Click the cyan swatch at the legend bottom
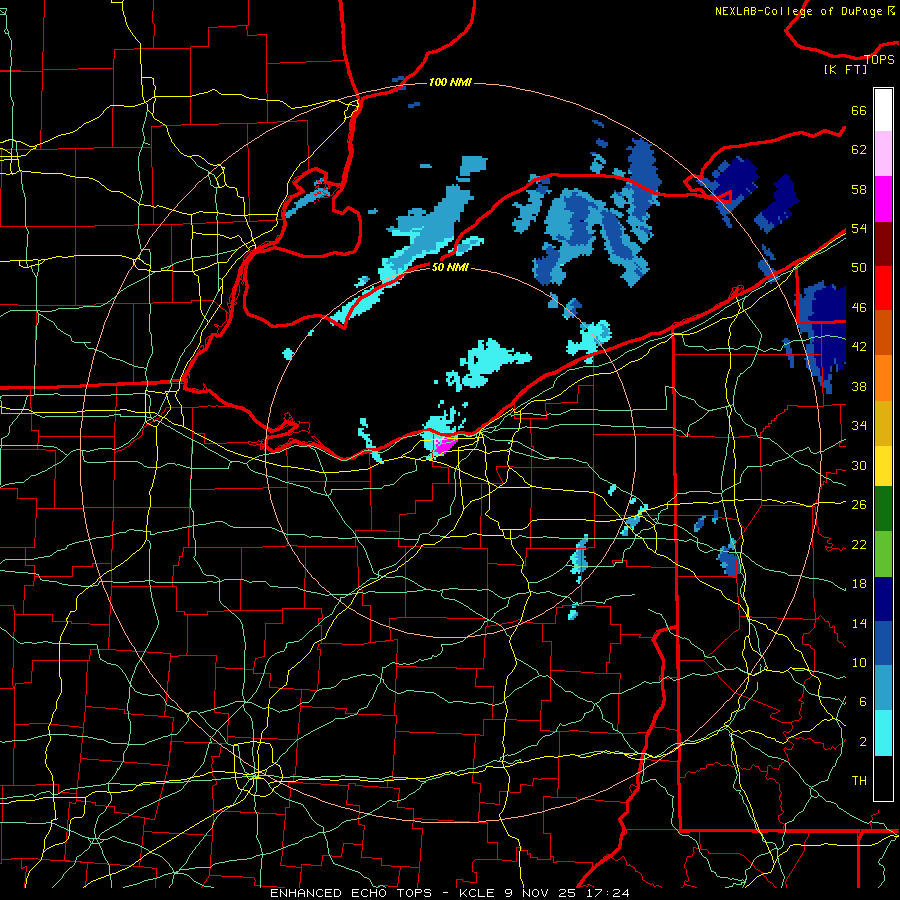Image resolution: width=900 pixels, height=900 pixels. (x=883, y=733)
